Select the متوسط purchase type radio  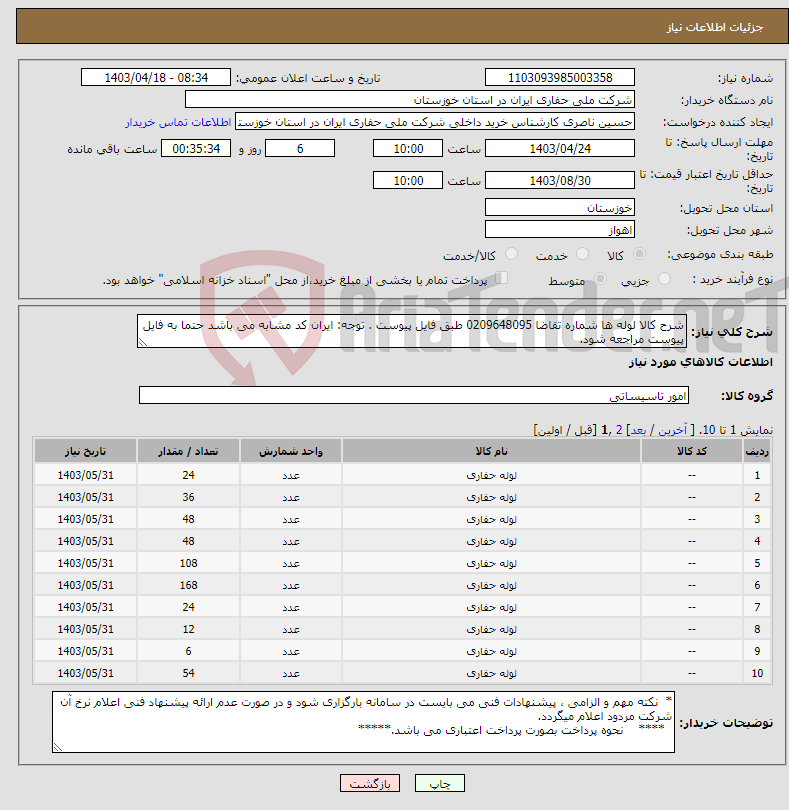pos(600,279)
